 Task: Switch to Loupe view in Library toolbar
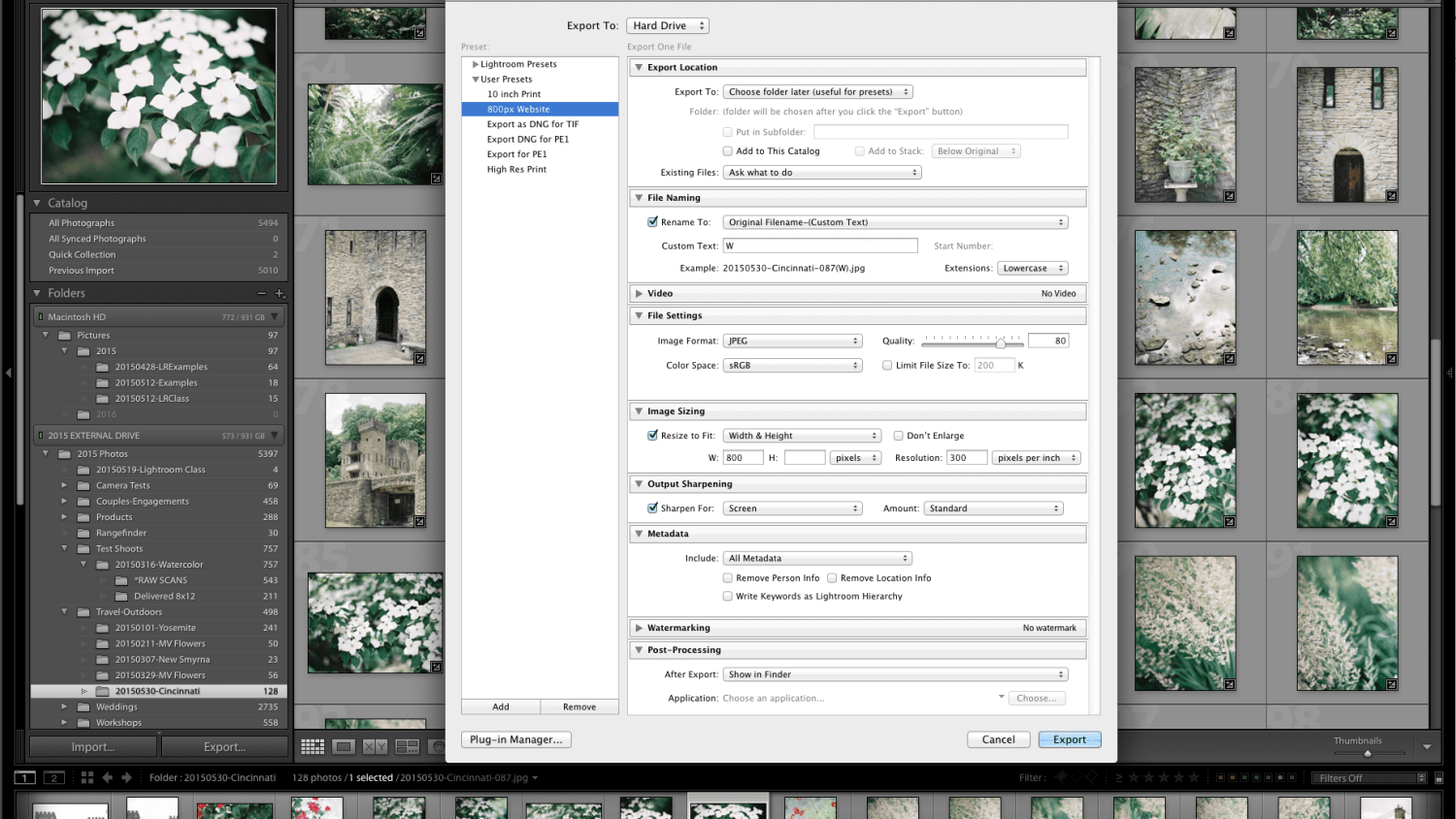344,746
